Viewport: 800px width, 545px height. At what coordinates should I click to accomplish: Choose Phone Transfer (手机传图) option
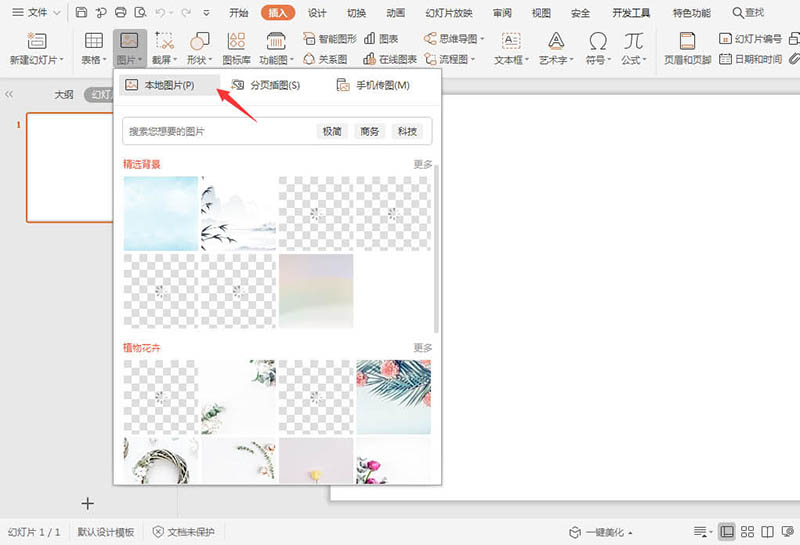click(373, 85)
